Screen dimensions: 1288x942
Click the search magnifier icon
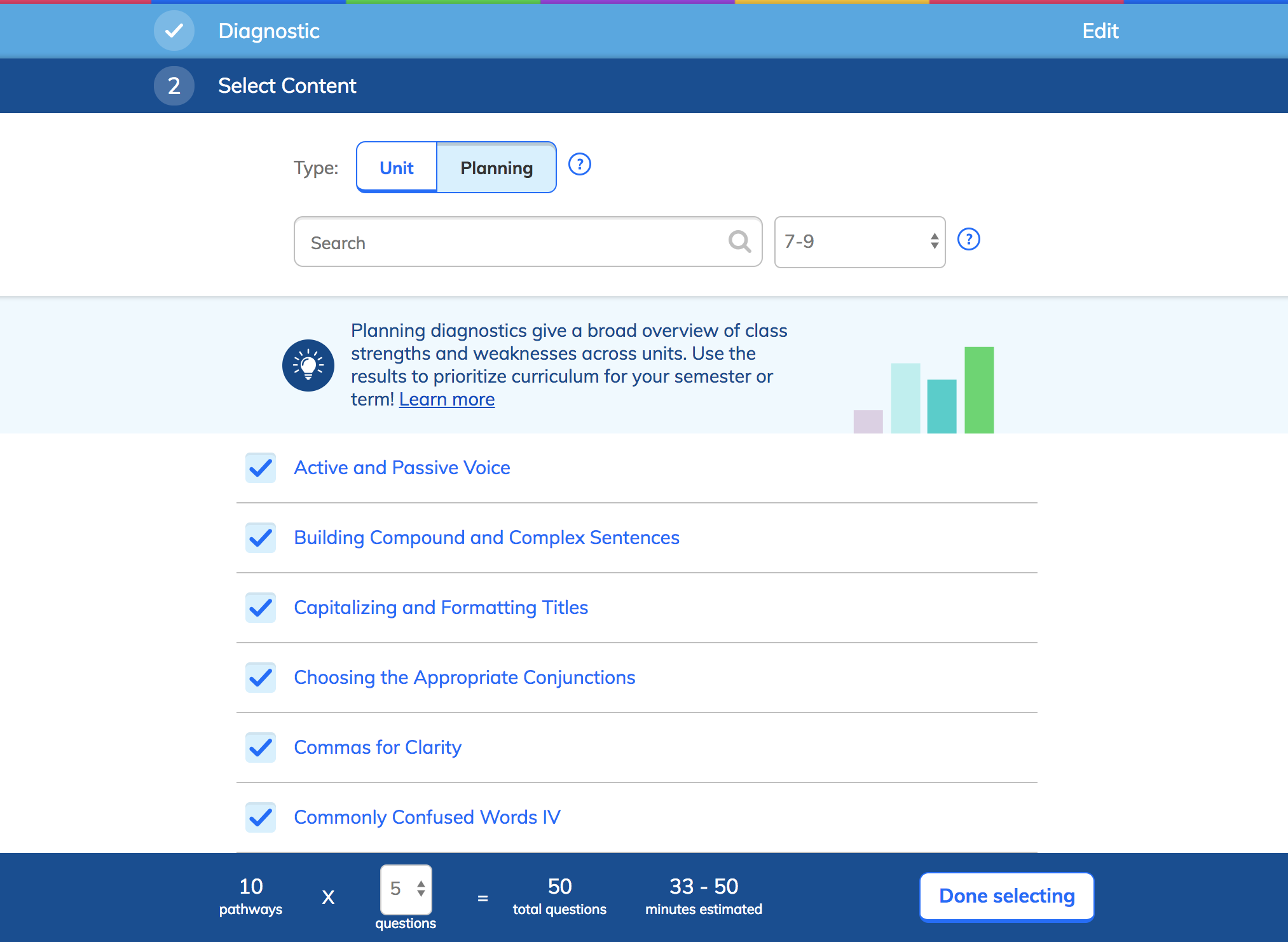point(739,242)
